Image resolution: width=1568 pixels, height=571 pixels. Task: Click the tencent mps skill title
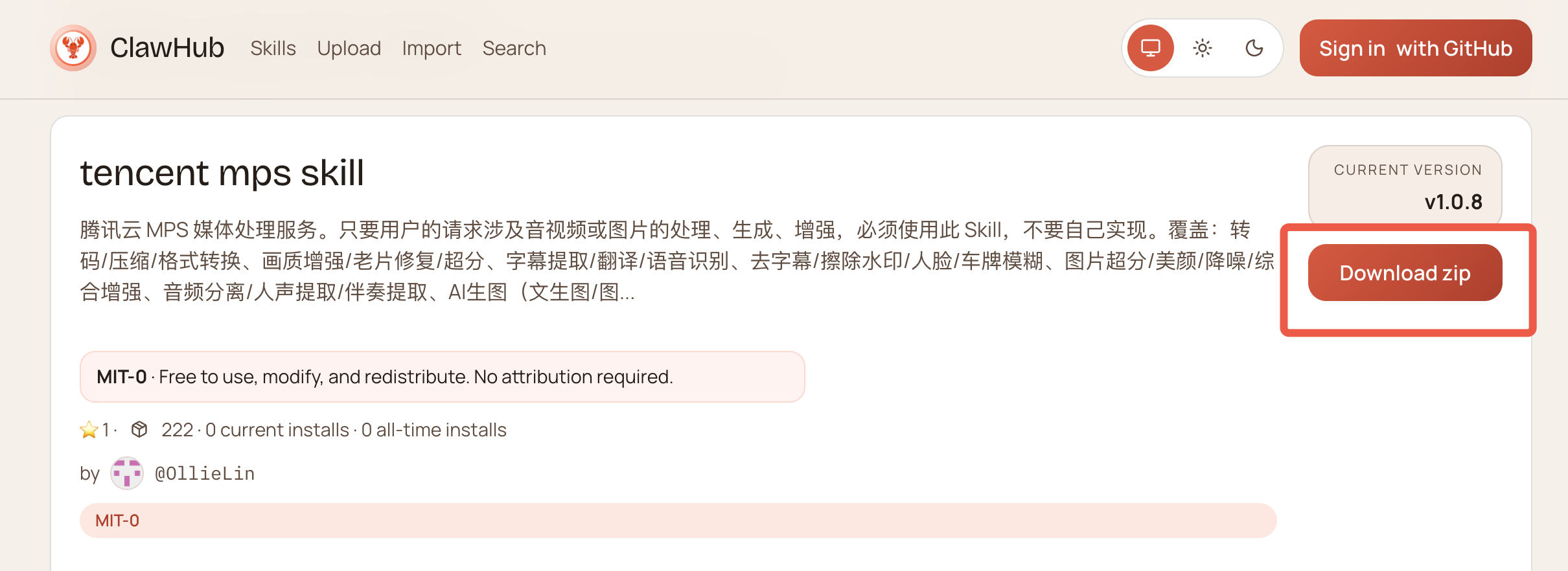pyautogui.click(x=222, y=173)
